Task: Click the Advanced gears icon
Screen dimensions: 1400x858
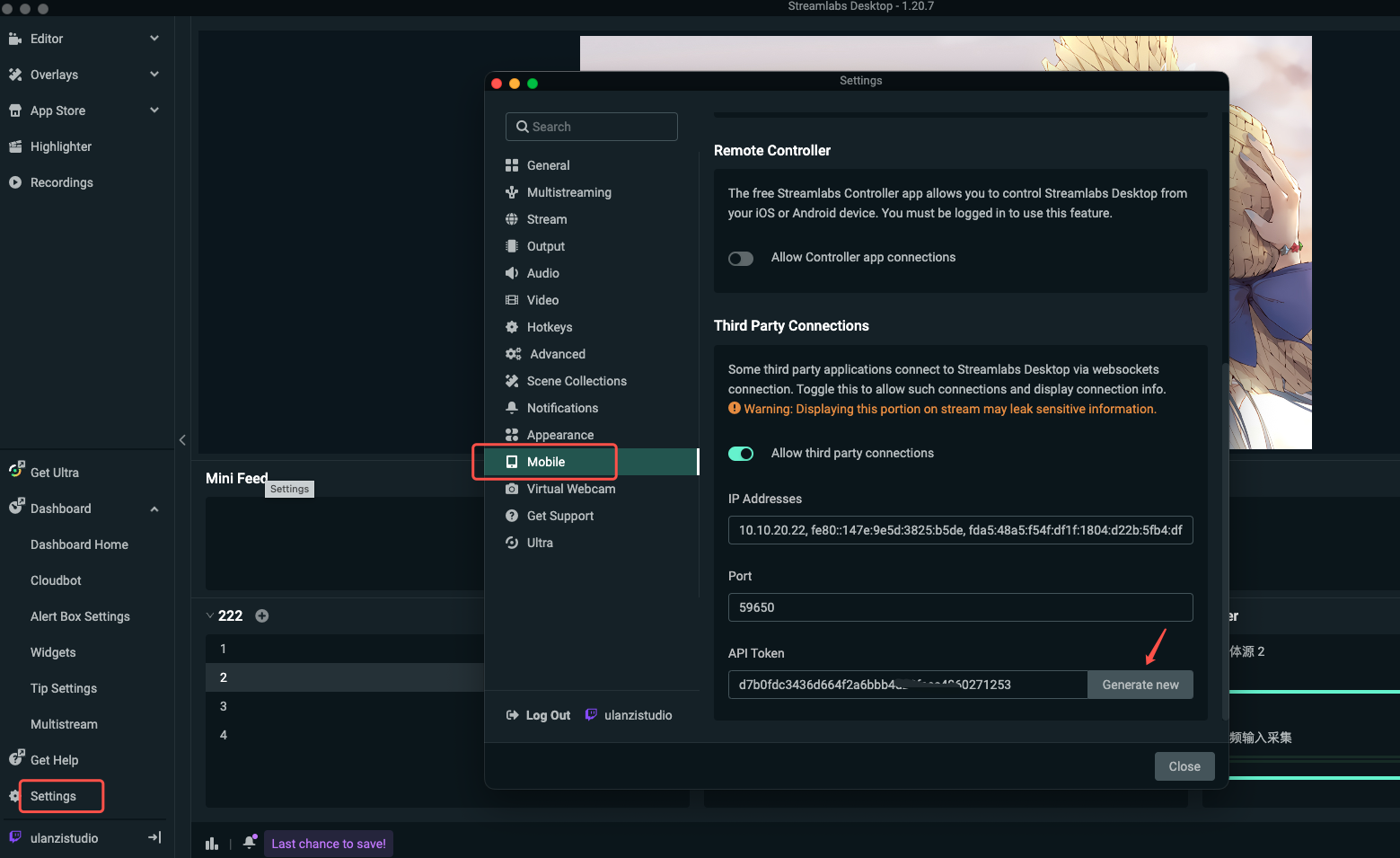Action: pyautogui.click(x=514, y=354)
